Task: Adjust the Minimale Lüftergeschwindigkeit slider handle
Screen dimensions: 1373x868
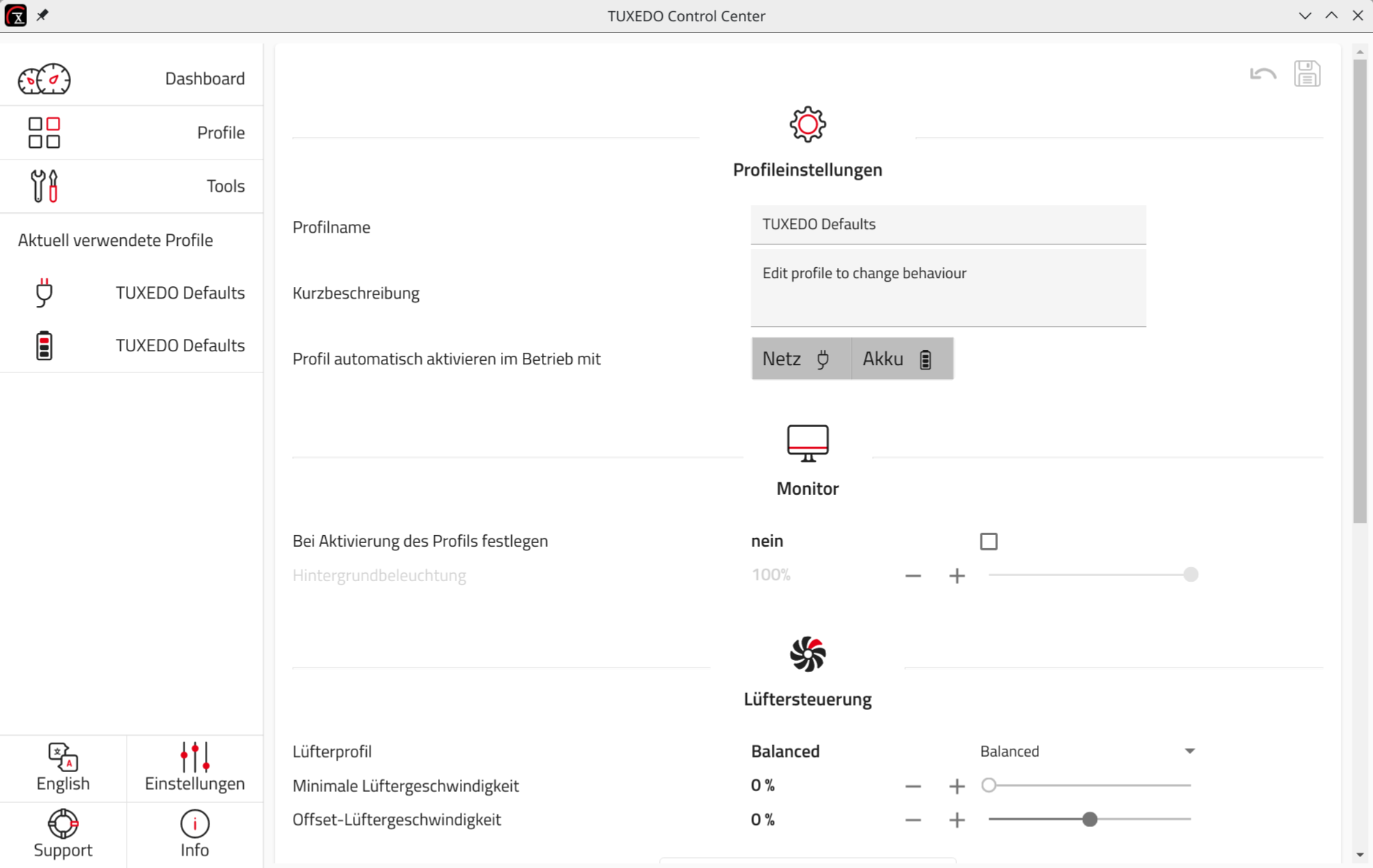Action: [989, 785]
